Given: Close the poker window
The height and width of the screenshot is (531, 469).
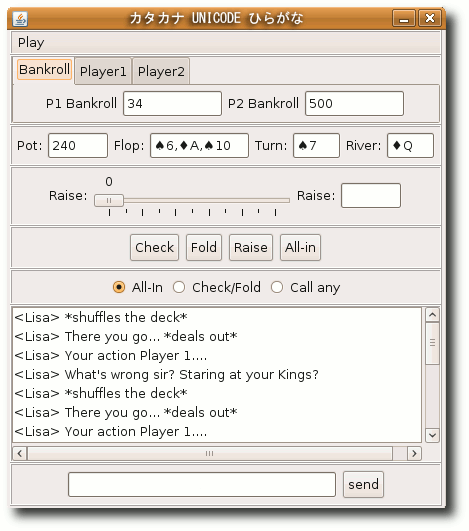Looking at the screenshot, I should pyautogui.click(x=430, y=18).
